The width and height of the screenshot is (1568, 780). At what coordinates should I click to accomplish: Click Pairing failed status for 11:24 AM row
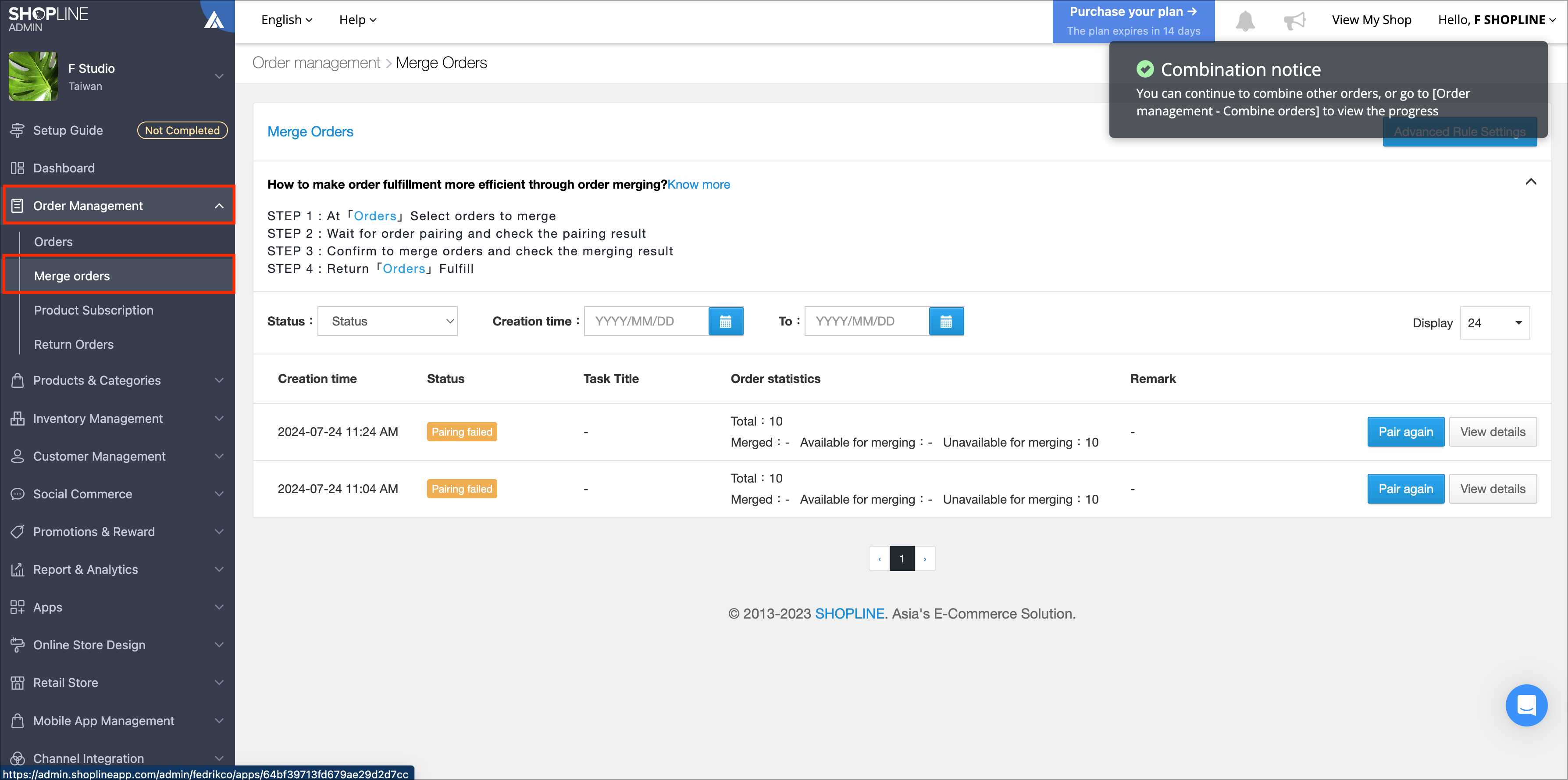click(462, 432)
